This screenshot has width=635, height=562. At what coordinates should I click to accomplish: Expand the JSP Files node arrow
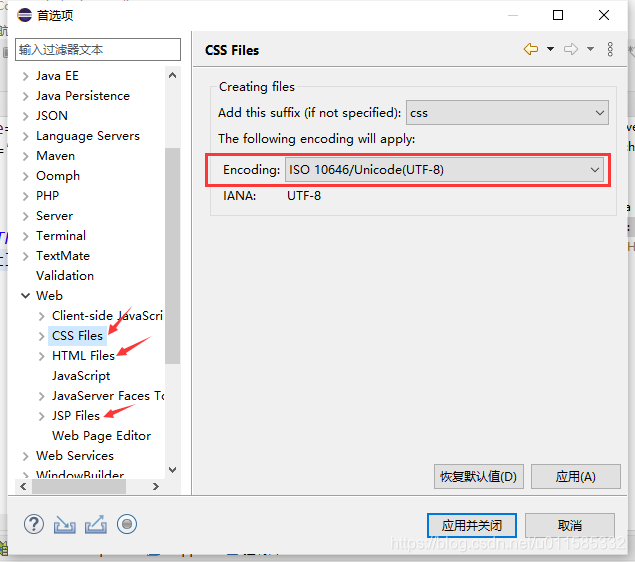click(41, 416)
